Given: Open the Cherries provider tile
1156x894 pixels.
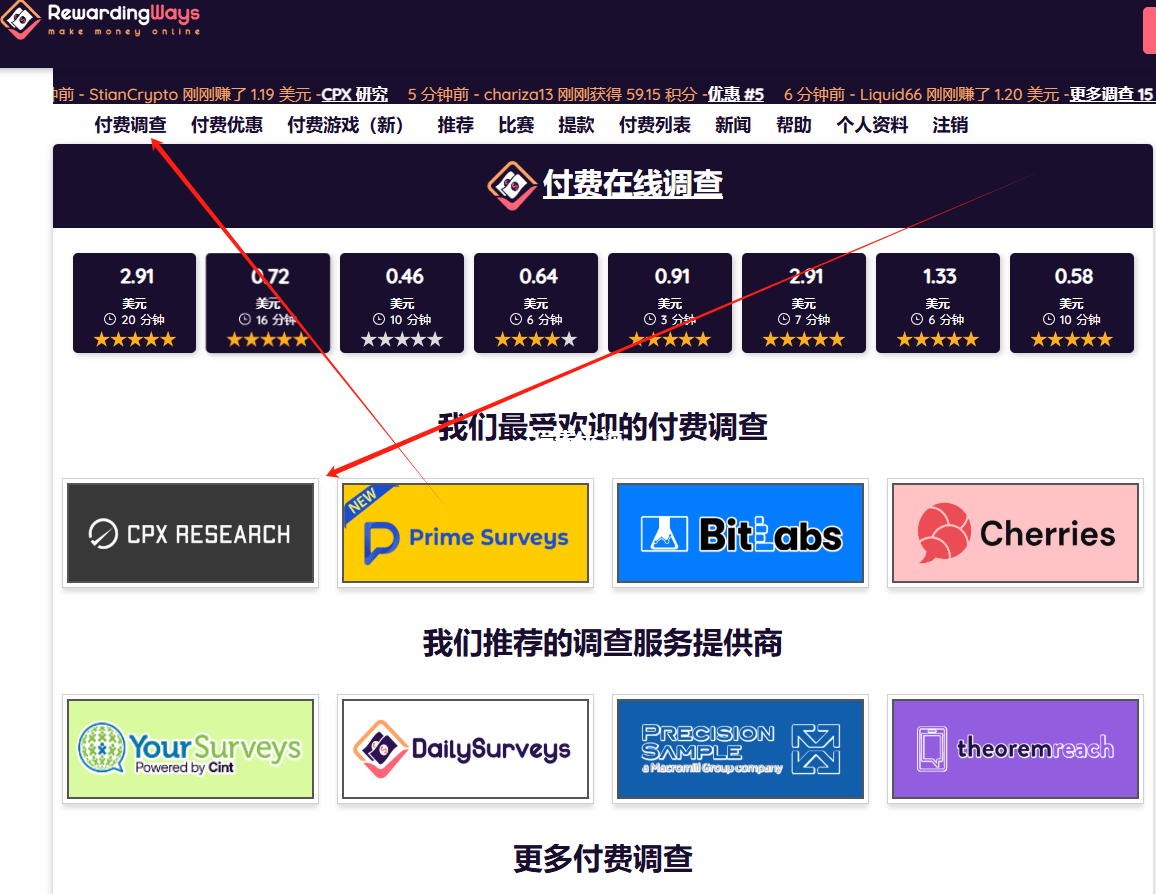Looking at the screenshot, I should pos(1015,533).
